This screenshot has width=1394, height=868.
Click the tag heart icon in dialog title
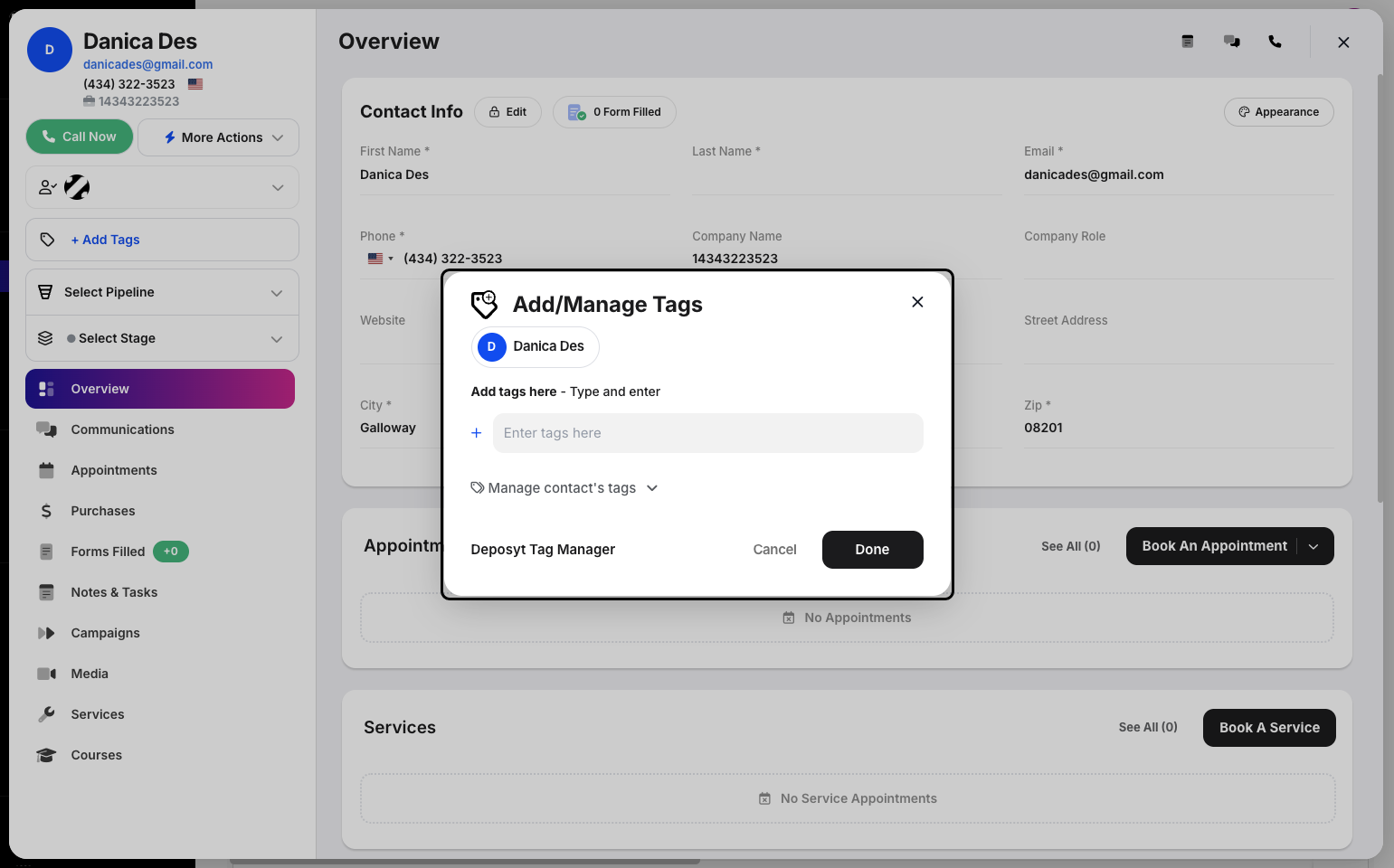tap(485, 305)
